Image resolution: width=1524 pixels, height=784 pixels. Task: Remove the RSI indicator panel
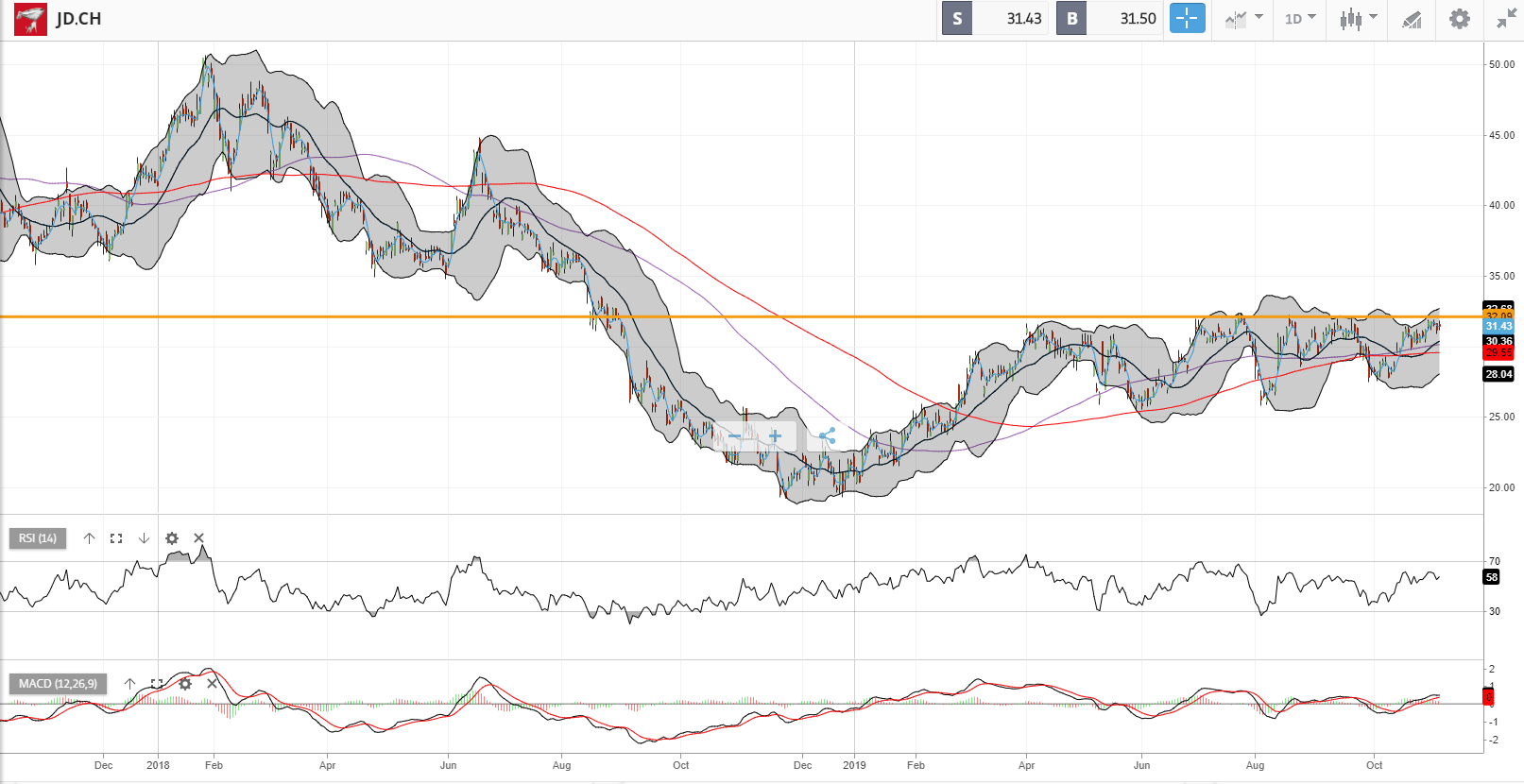click(x=198, y=538)
